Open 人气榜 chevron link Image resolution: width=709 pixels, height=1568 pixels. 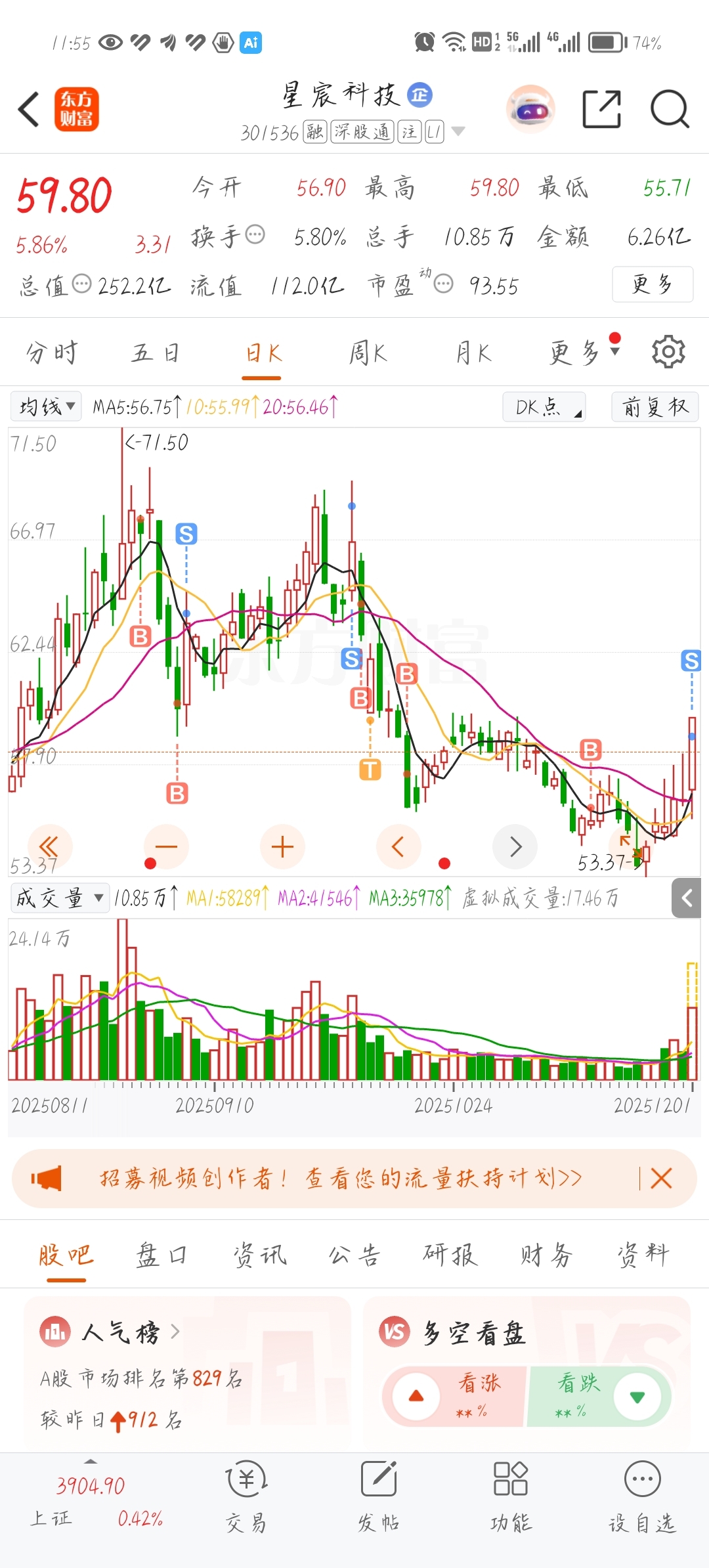coord(175,1332)
